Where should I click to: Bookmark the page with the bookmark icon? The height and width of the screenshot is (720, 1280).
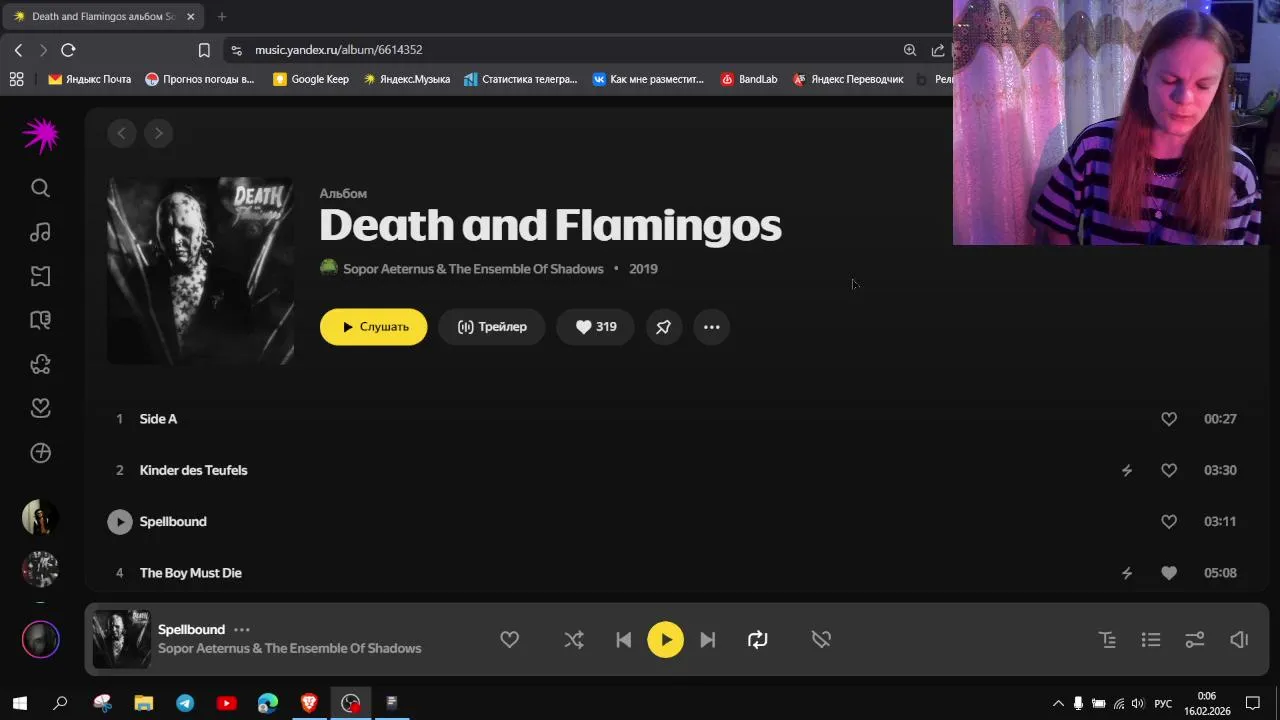tap(204, 50)
